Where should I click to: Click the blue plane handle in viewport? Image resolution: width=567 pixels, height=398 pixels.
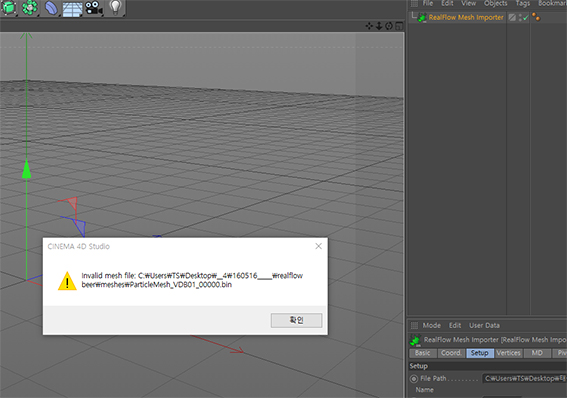(x=80, y=228)
